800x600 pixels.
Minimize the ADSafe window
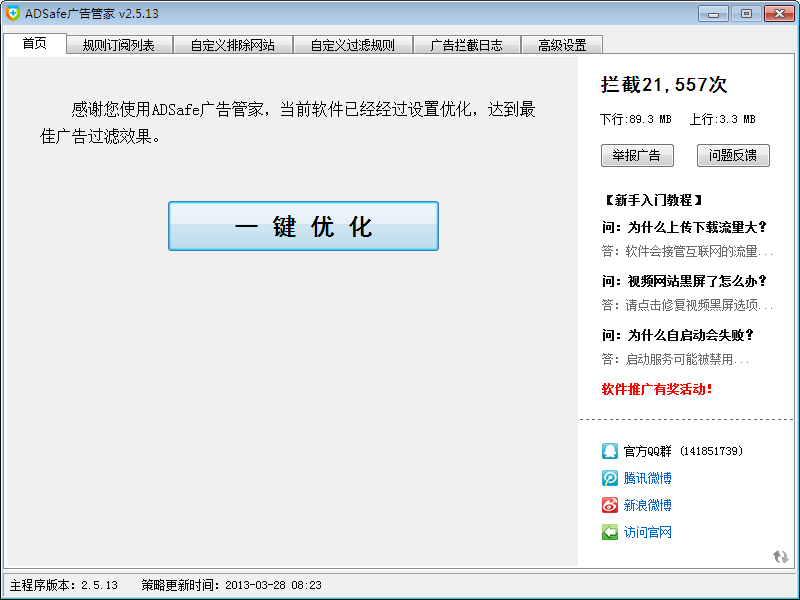tap(713, 14)
